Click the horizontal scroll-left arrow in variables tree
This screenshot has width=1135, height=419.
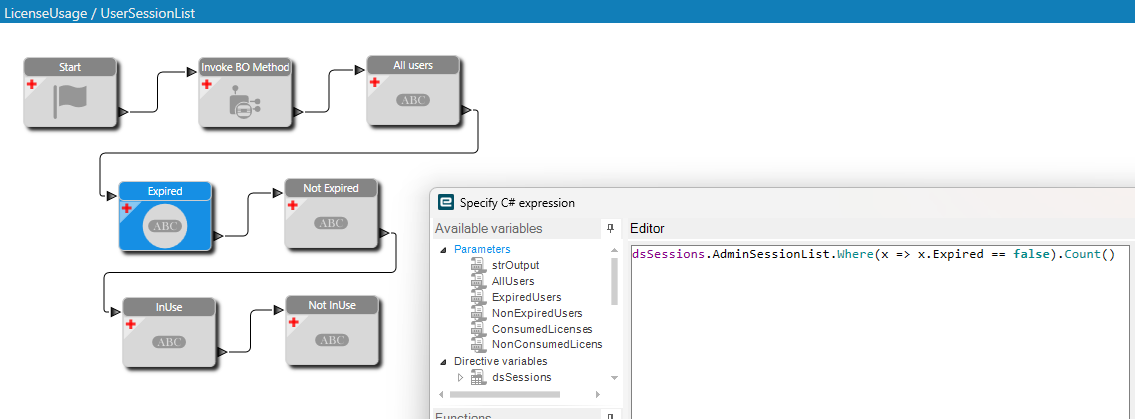coord(440,395)
